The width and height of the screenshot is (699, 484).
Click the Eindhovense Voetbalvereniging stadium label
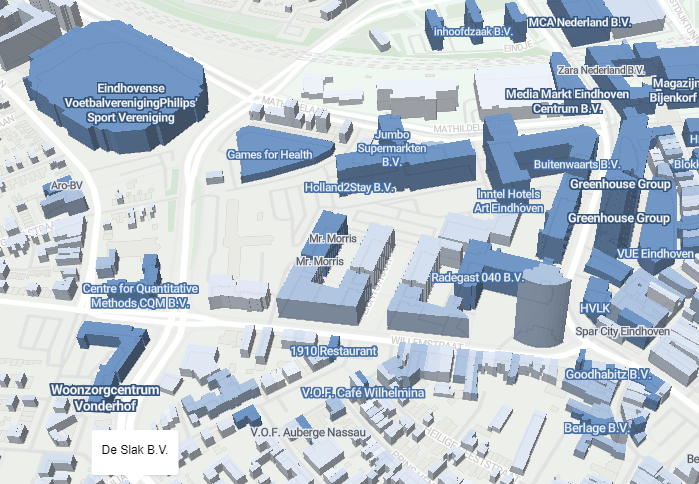click(131, 103)
